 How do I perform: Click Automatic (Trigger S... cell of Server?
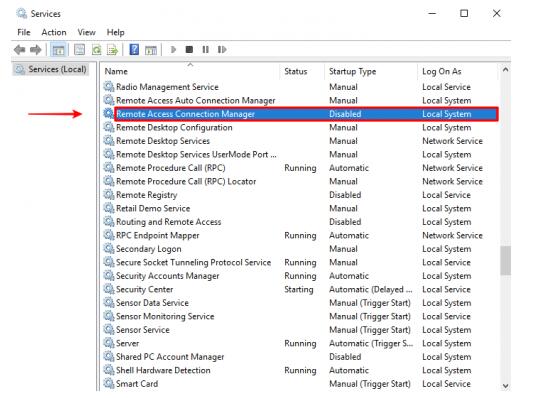(x=371, y=343)
